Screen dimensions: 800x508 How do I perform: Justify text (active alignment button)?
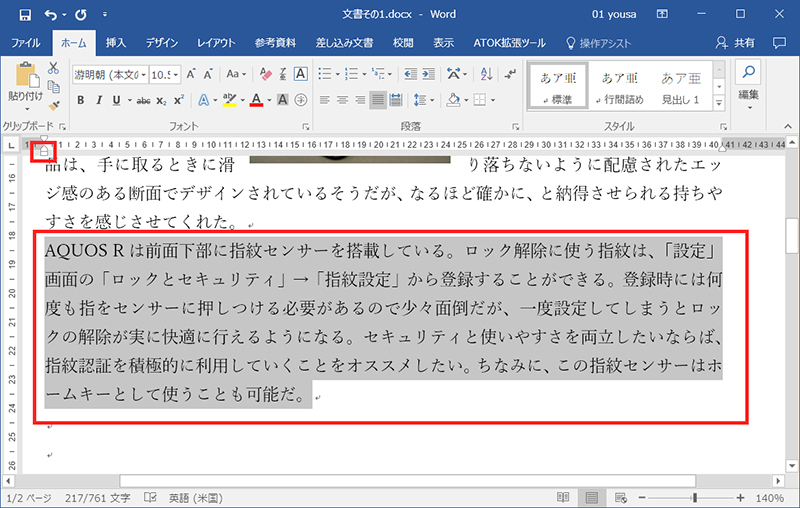pyautogui.click(x=378, y=100)
